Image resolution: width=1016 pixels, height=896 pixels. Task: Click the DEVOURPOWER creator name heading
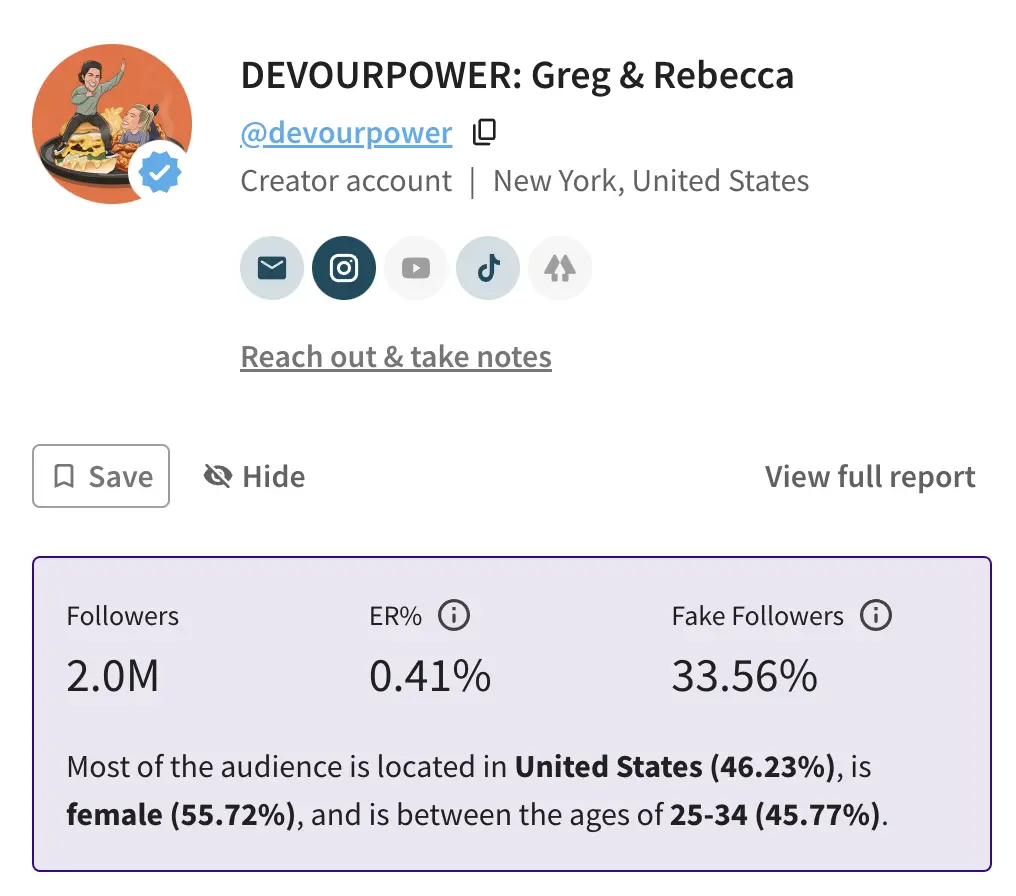point(516,74)
